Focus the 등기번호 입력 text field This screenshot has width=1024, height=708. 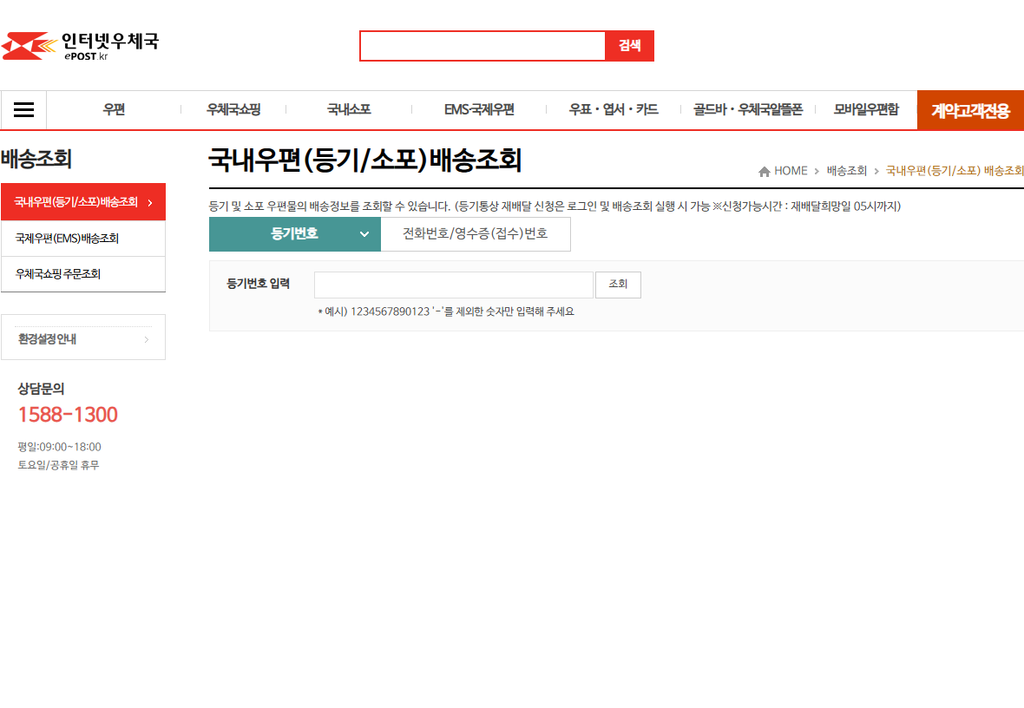point(454,285)
